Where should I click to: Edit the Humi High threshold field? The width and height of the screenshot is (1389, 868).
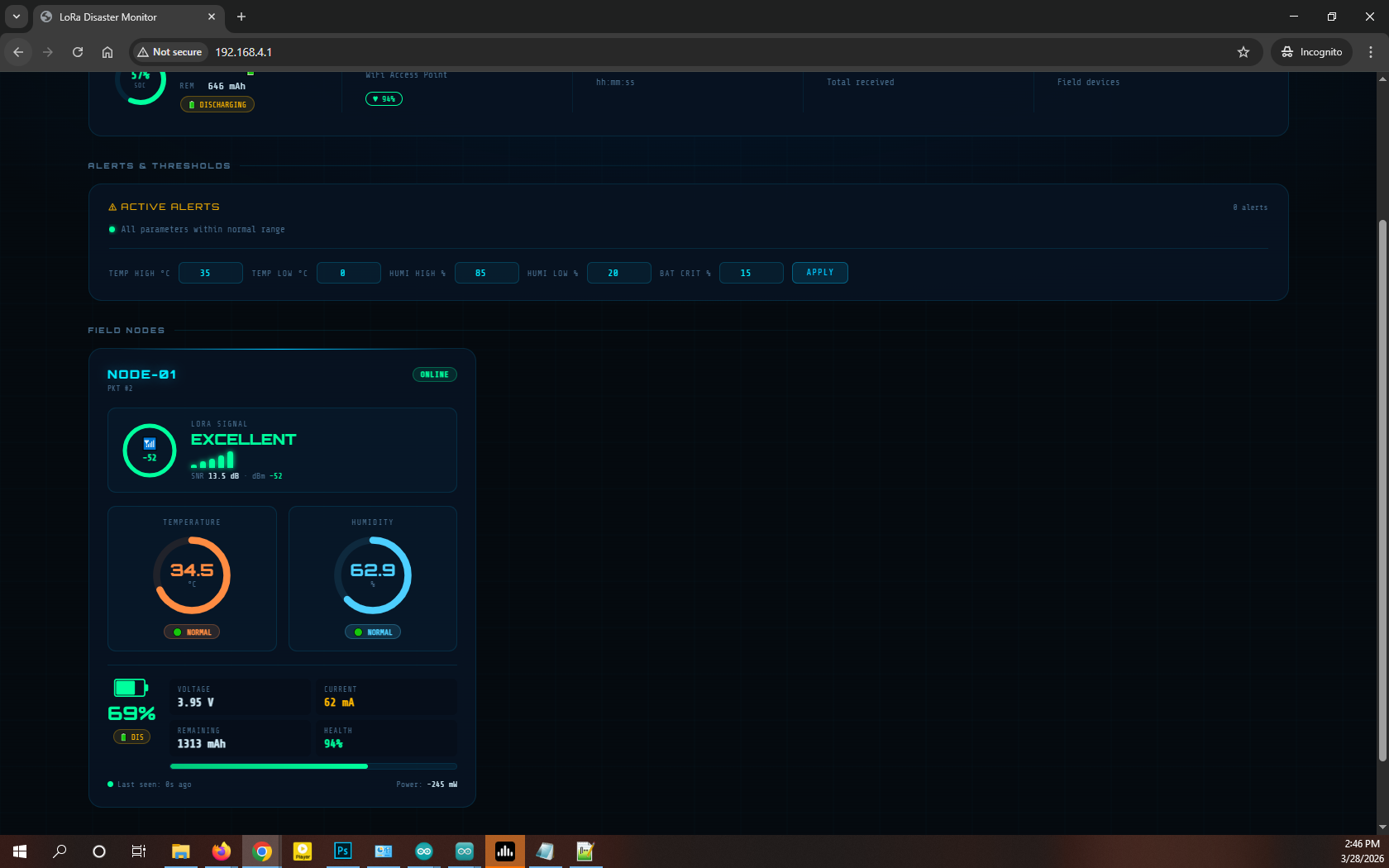(x=486, y=273)
